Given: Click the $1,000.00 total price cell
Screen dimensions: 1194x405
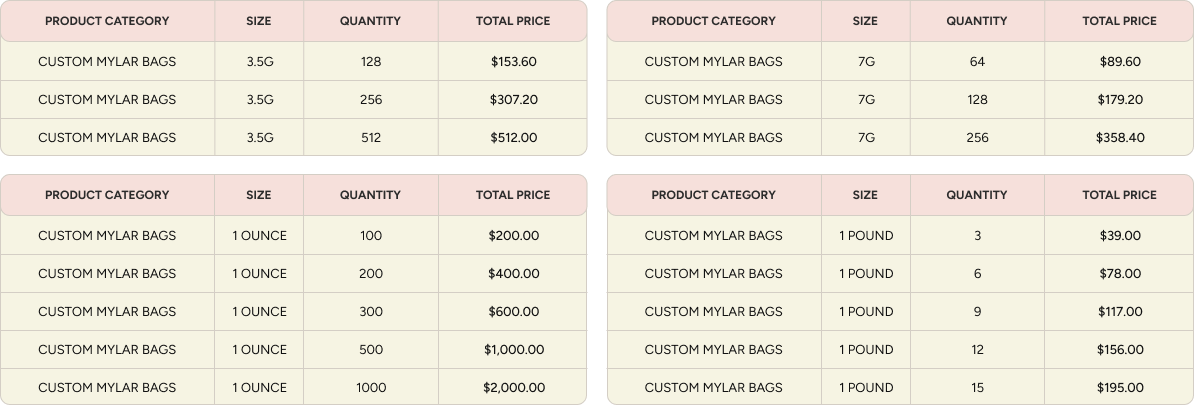Looking at the screenshot, I should point(513,350).
